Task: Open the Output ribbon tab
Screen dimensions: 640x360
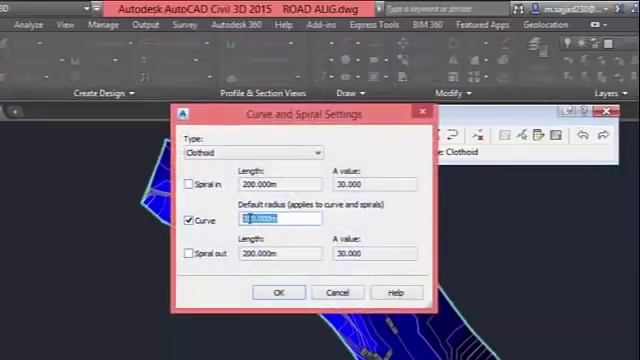Action: click(x=146, y=25)
